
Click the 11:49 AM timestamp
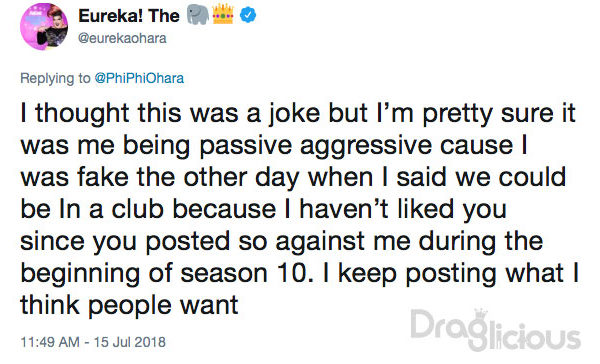[x=50, y=342]
